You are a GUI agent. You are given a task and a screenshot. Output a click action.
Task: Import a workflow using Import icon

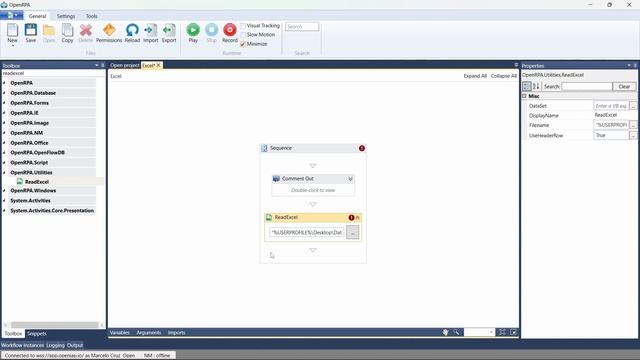click(x=151, y=33)
